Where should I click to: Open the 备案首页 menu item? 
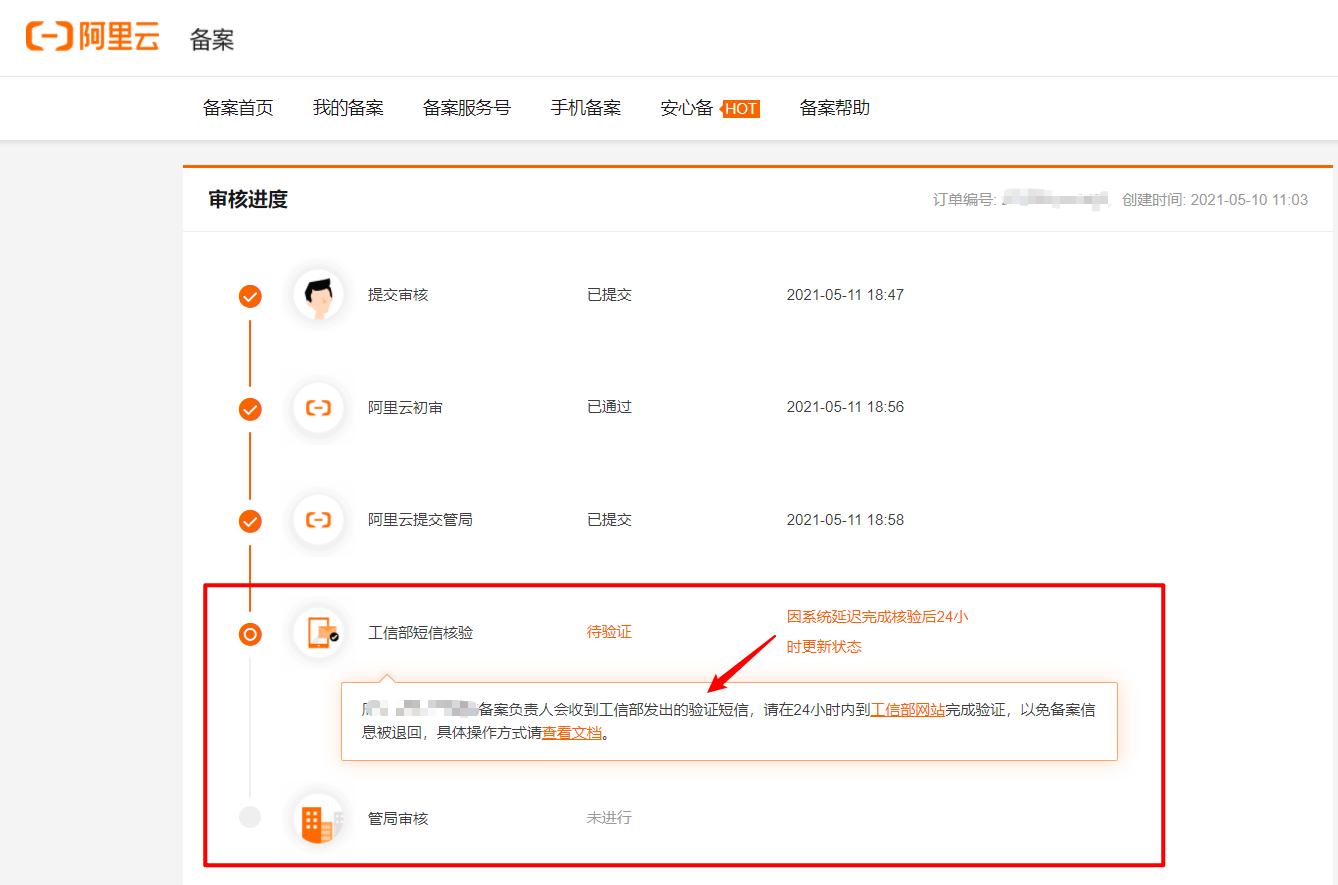click(238, 108)
